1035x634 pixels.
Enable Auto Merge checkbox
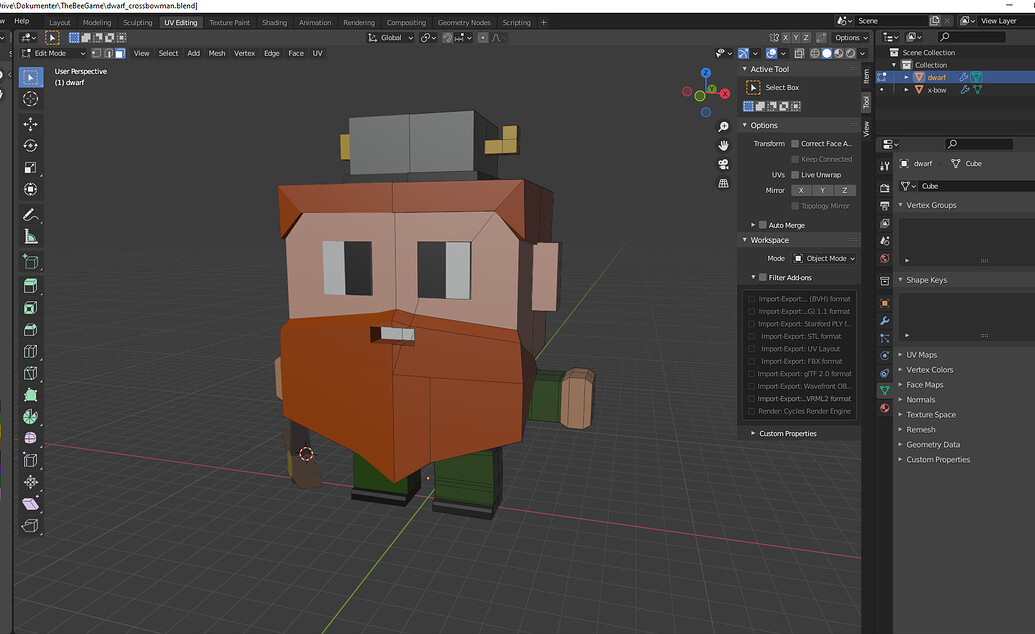click(x=762, y=225)
